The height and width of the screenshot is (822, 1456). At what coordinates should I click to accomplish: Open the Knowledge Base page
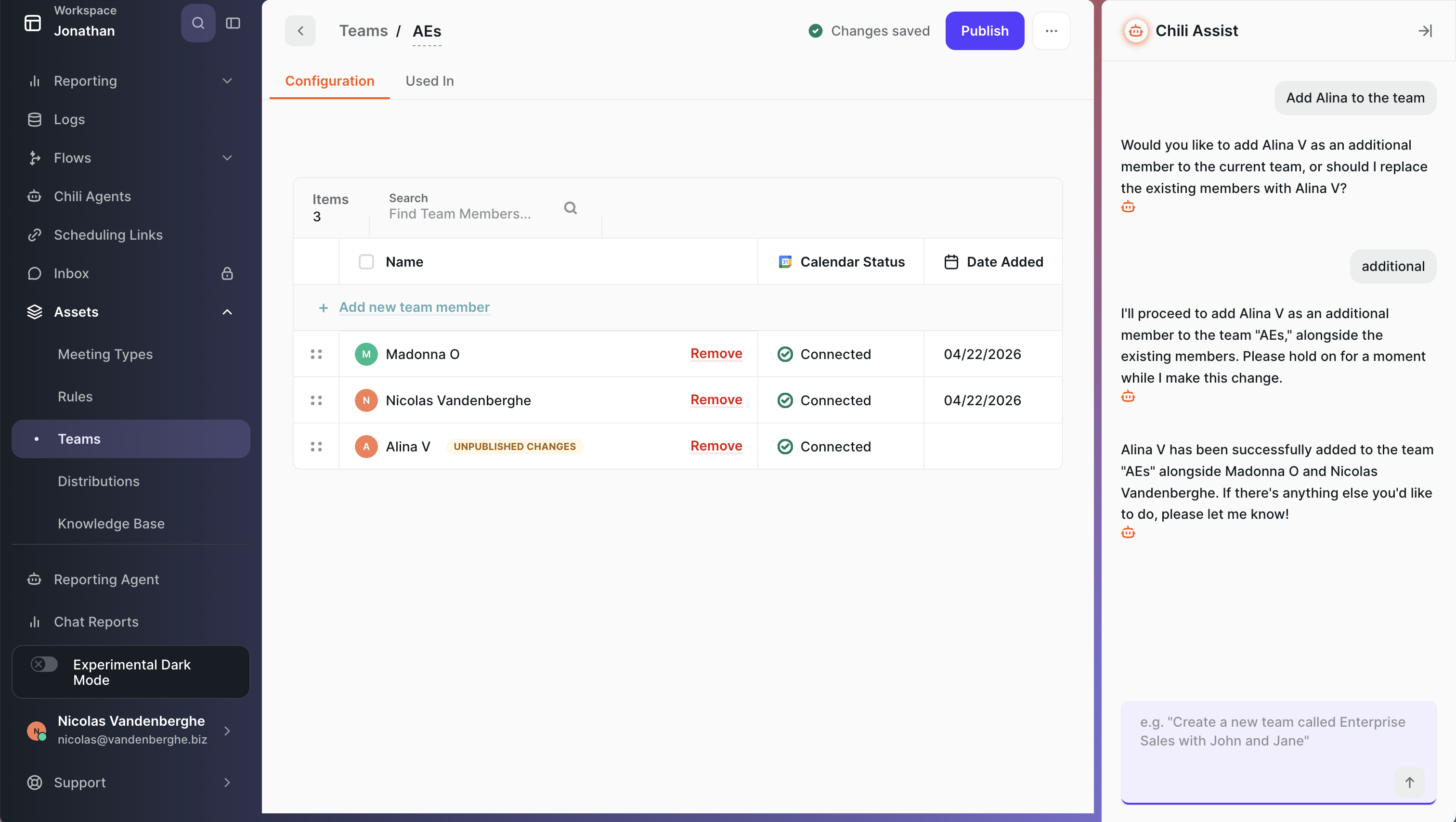[111, 523]
